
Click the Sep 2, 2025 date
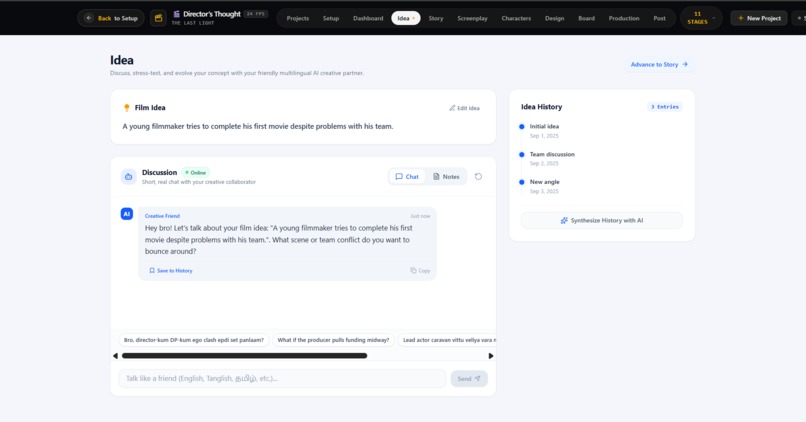544,163
